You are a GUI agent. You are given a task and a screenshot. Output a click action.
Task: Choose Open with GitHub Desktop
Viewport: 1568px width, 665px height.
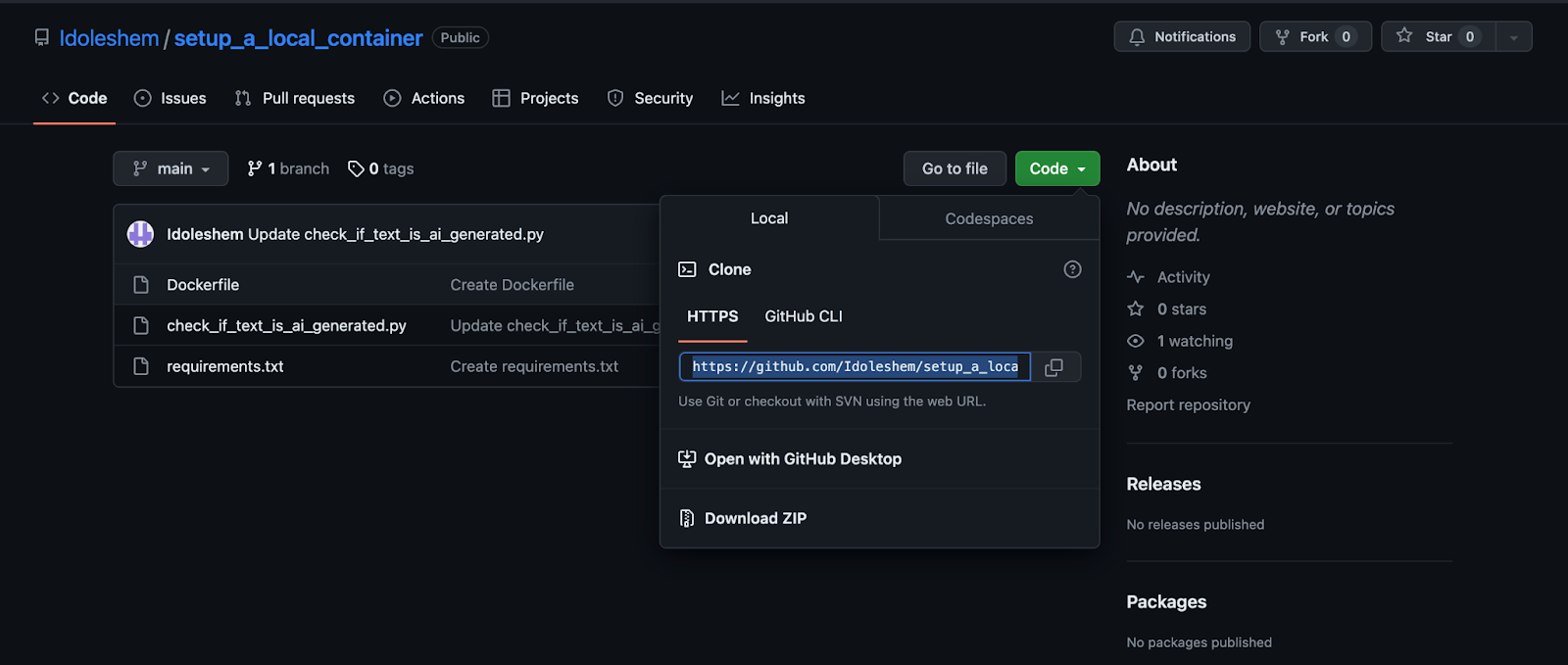tap(802, 459)
